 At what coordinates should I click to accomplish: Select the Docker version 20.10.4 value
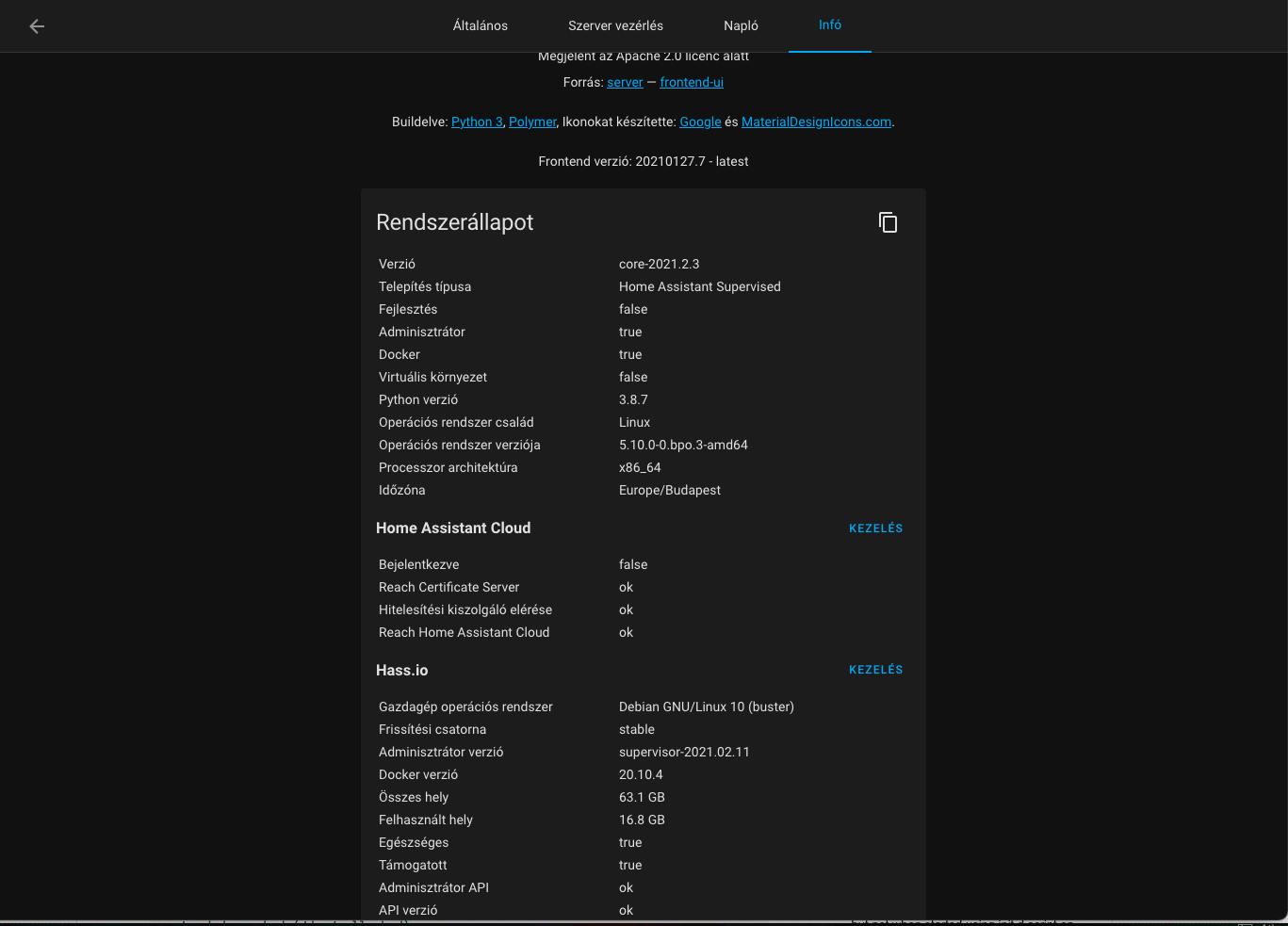pos(641,774)
